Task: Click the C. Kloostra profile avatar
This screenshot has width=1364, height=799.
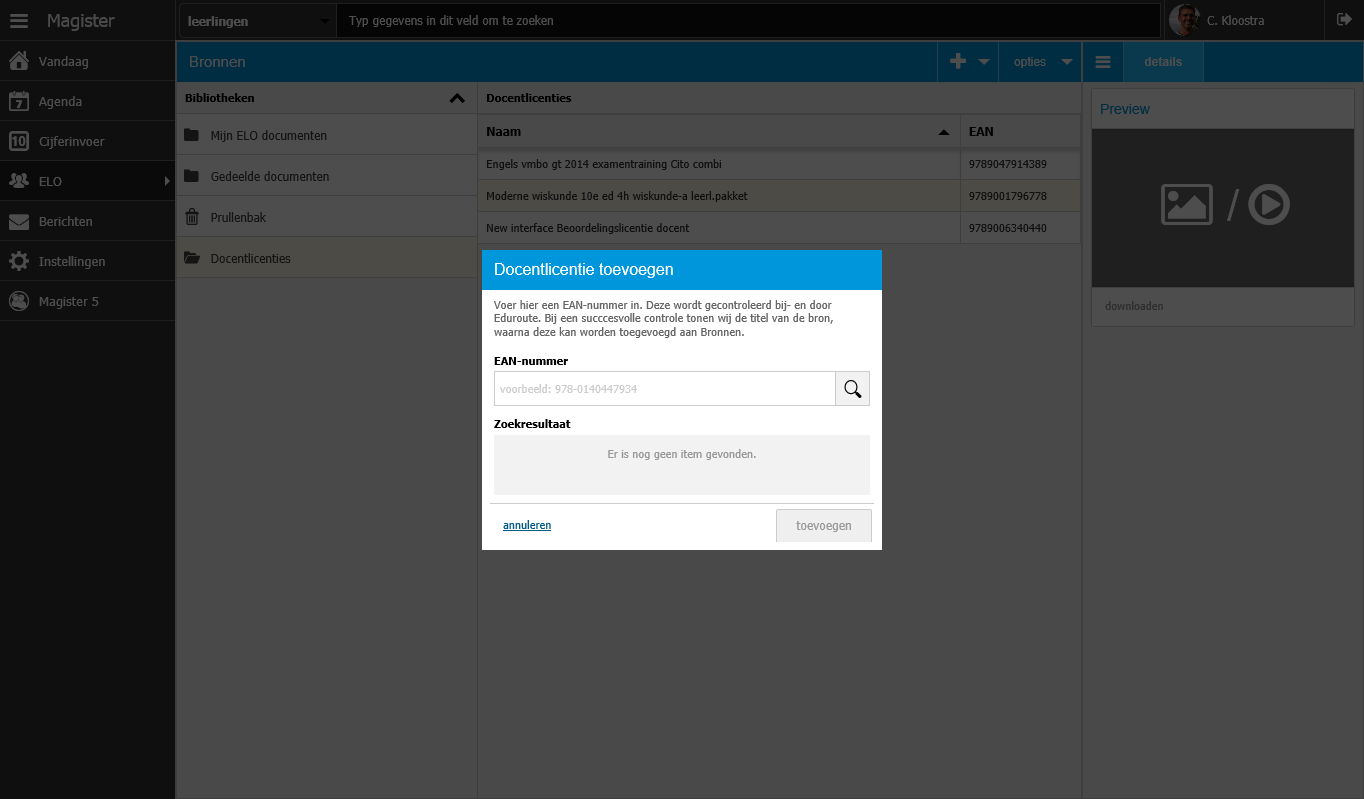Action: pos(1184,20)
